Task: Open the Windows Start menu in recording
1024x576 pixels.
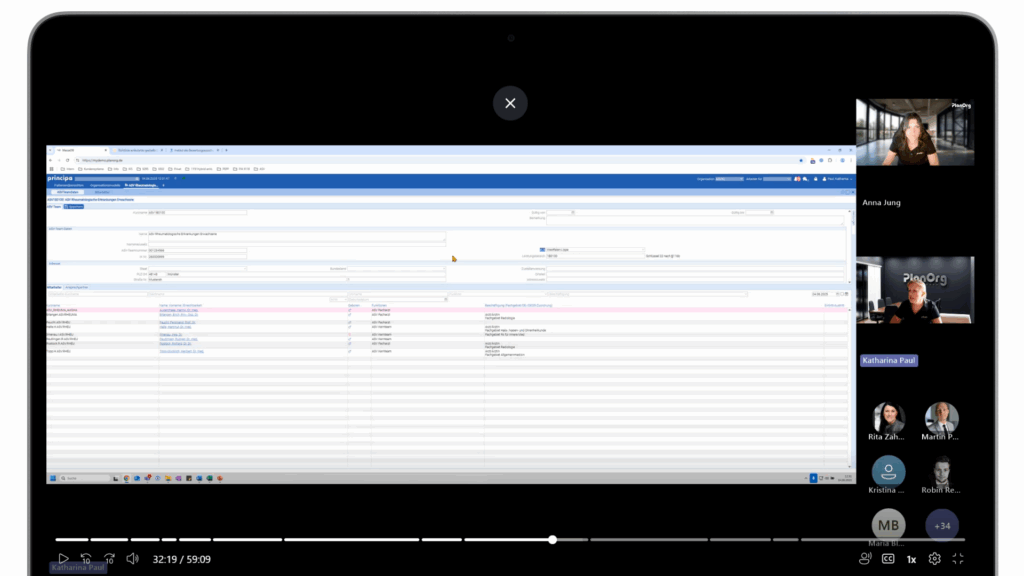Action: [53, 478]
